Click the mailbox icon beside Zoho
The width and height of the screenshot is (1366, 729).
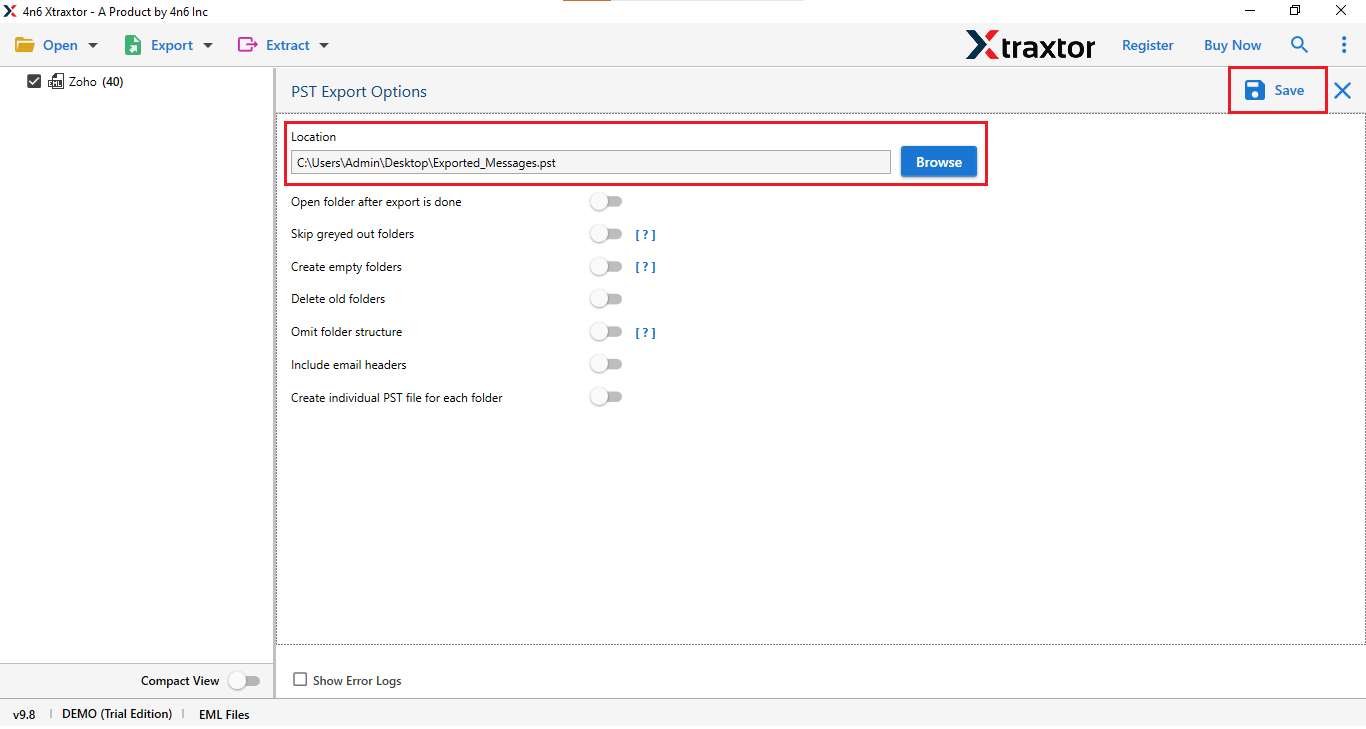(57, 81)
